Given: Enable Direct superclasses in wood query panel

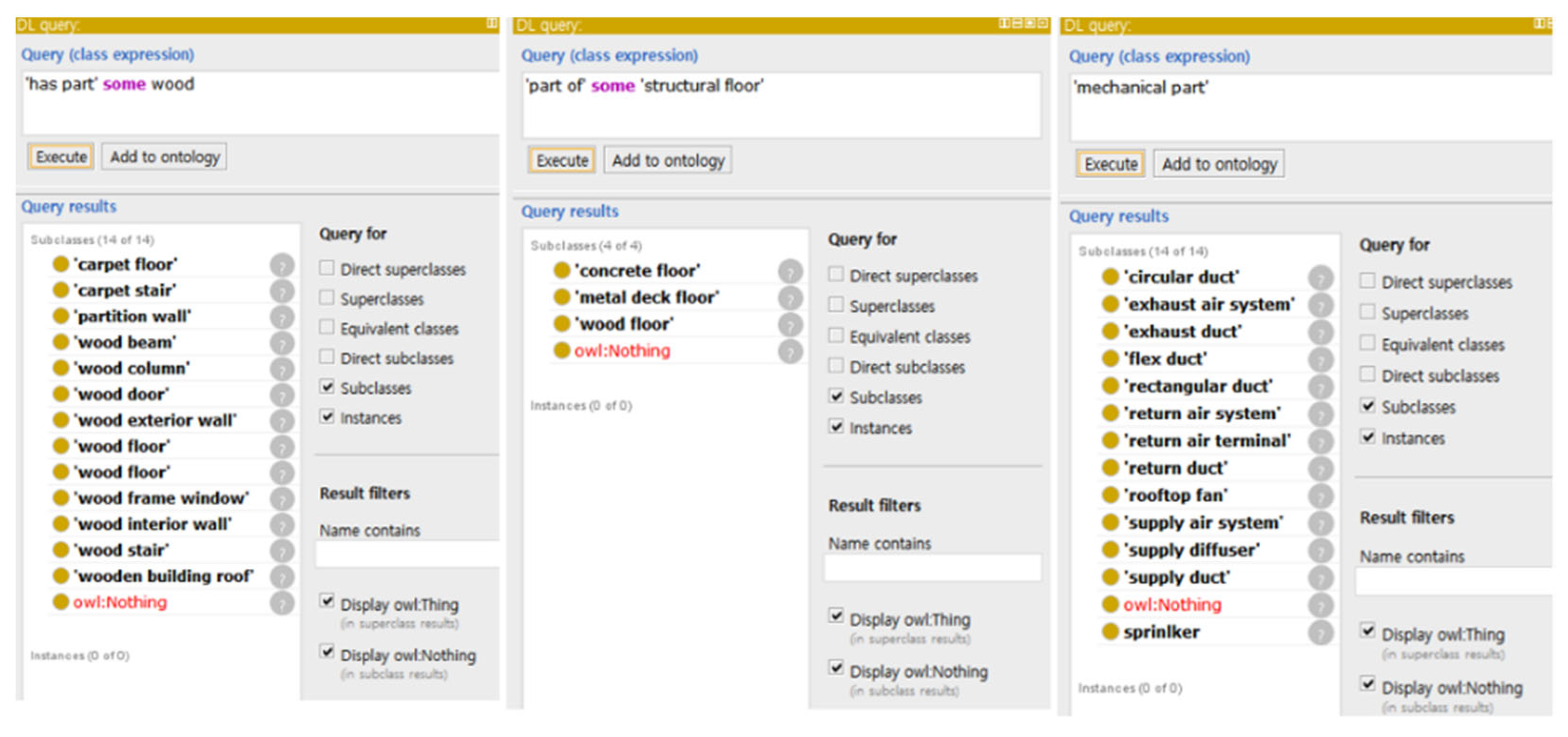Looking at the screenshot, I should click(x=327, y=268).
